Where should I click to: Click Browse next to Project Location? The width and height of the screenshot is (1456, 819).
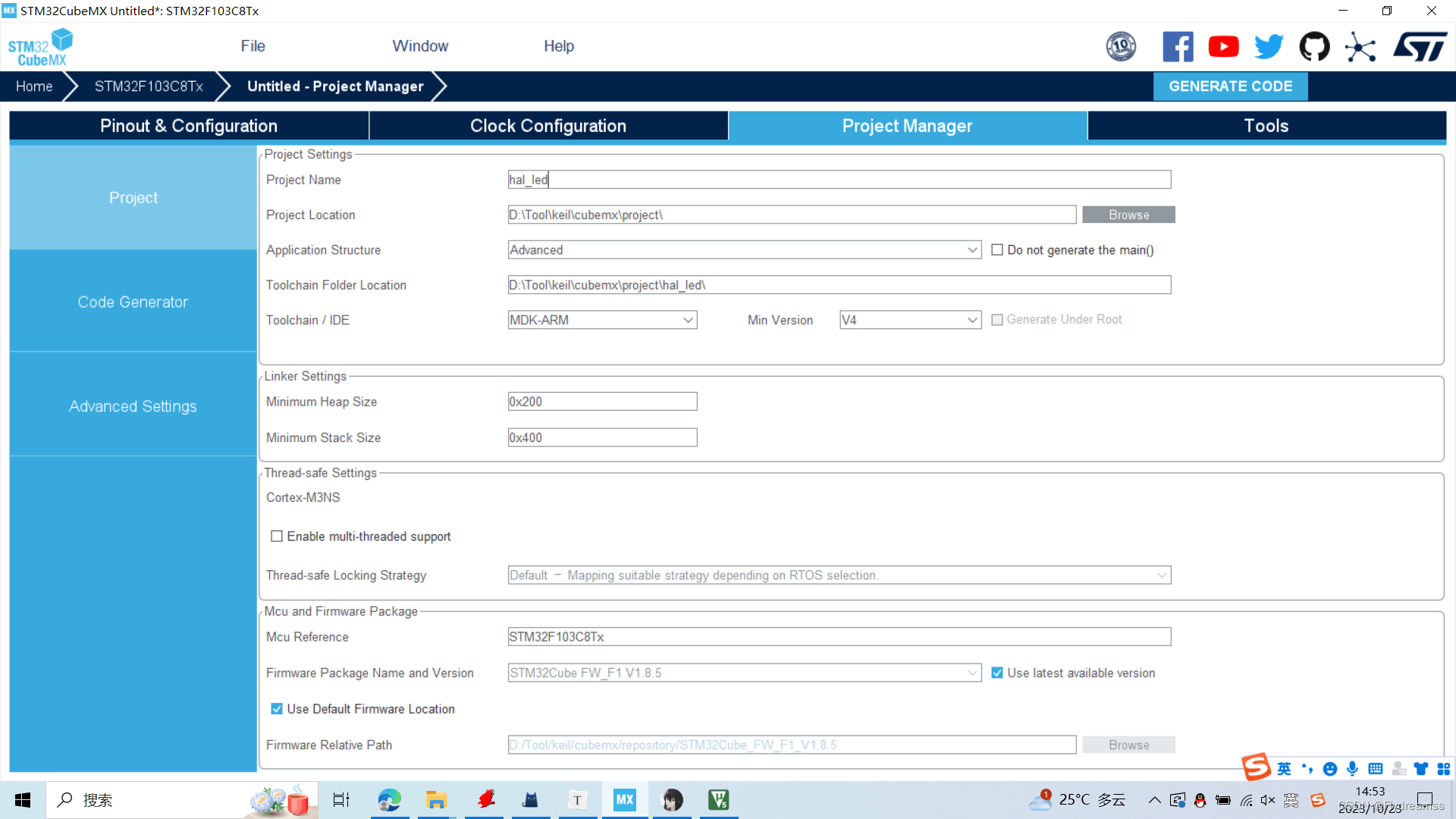(1128, 215)
